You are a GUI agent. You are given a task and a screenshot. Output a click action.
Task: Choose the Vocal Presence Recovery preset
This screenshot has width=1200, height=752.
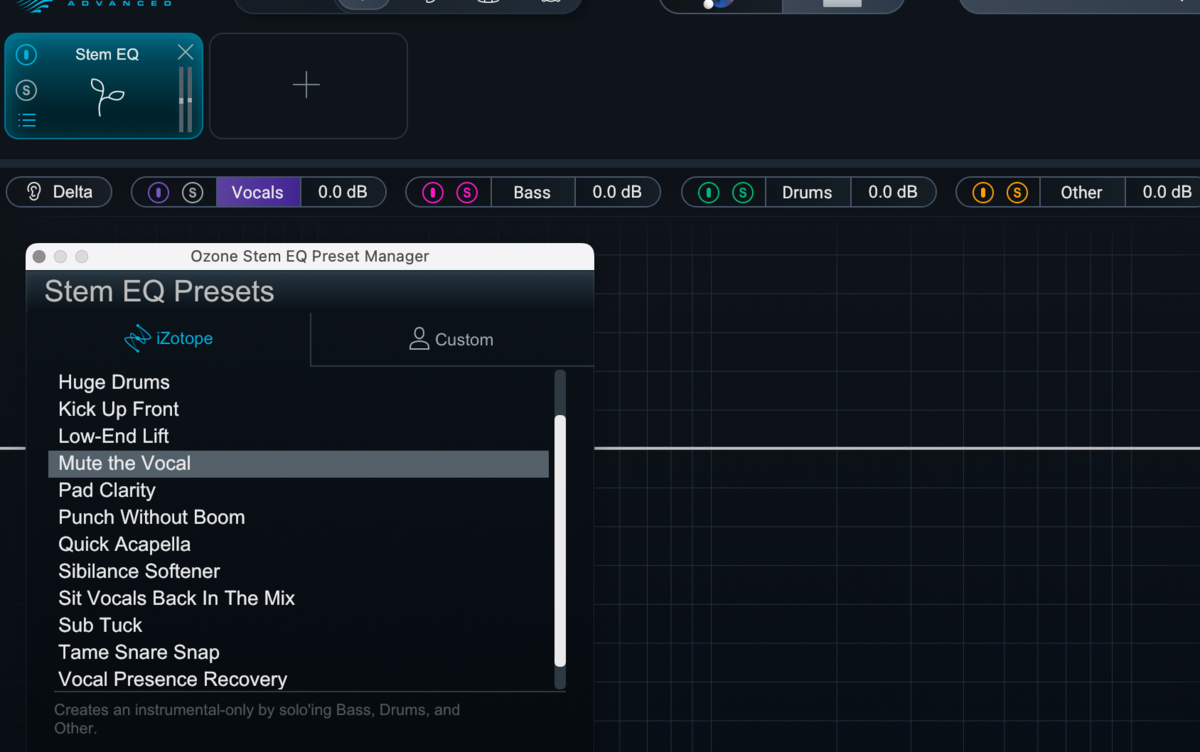click(x=298, y=679)
